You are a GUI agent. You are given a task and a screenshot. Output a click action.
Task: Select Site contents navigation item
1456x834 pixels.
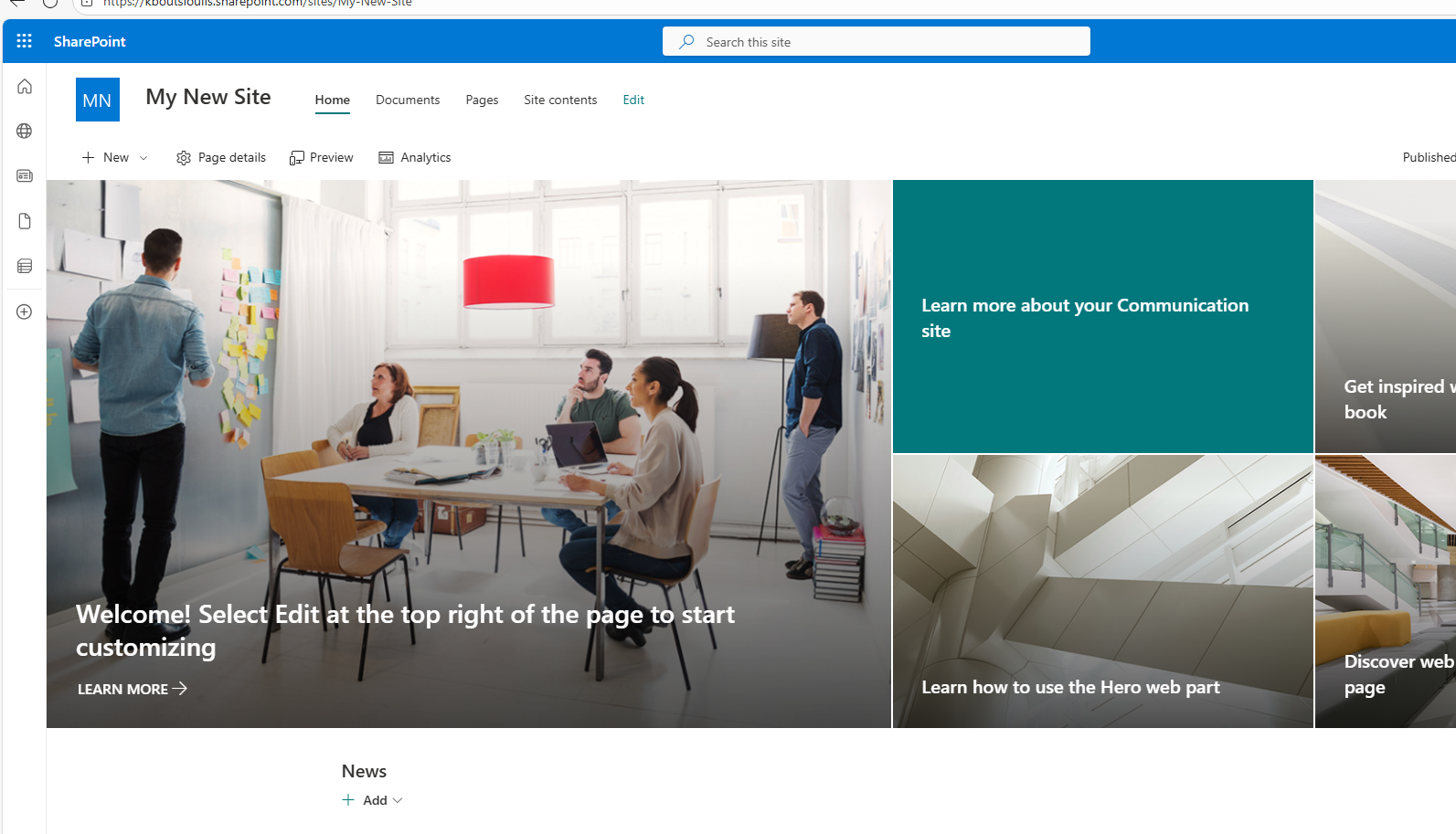560,100
